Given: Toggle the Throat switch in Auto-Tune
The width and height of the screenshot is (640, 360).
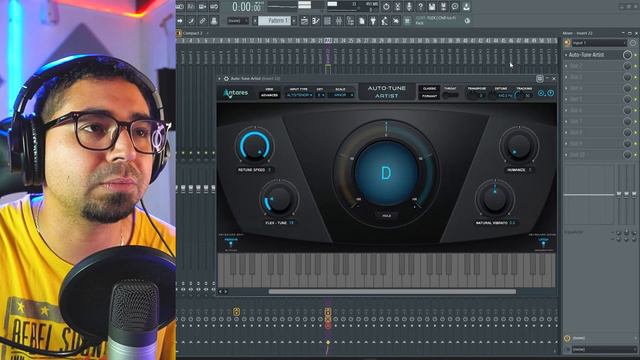Looking at the screenshot, I should [x=451, y=96].
